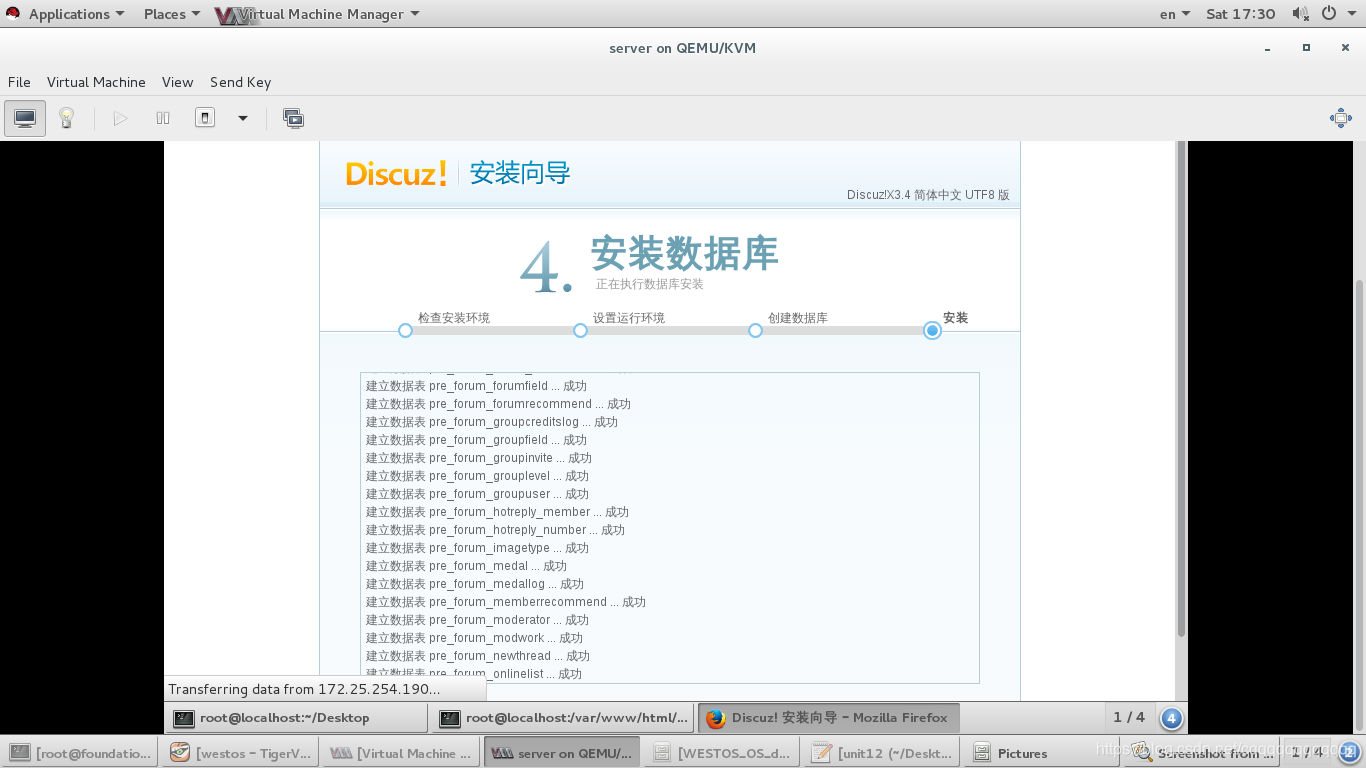Power on the virtual machine

(x=121, y=118)
